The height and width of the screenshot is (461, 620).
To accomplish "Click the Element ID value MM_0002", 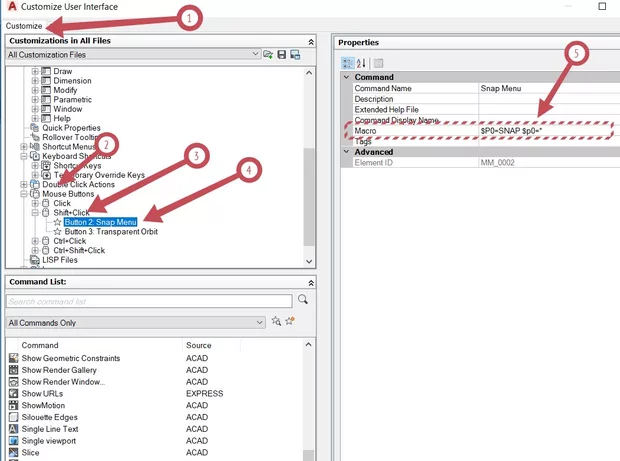I will pos(497,162).
